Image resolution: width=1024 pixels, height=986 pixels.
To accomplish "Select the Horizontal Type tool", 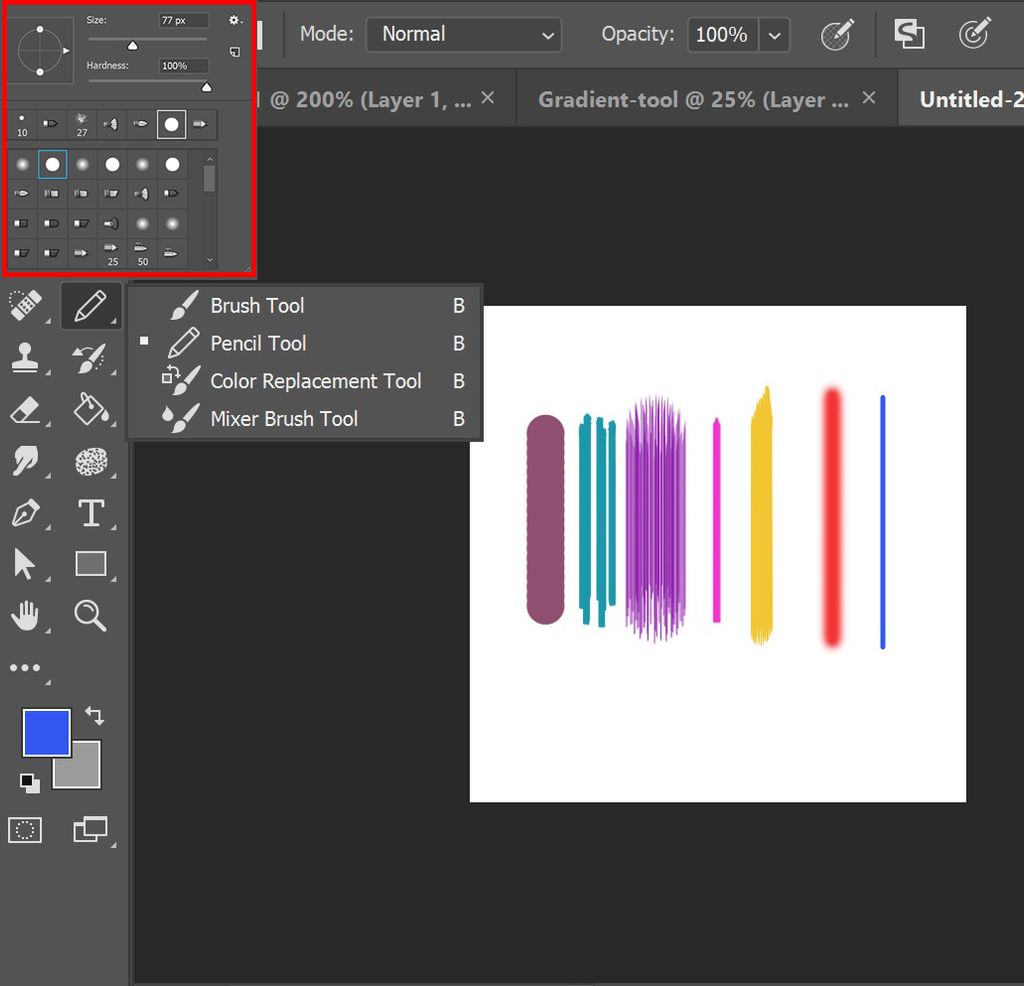I will pos(91,513).
